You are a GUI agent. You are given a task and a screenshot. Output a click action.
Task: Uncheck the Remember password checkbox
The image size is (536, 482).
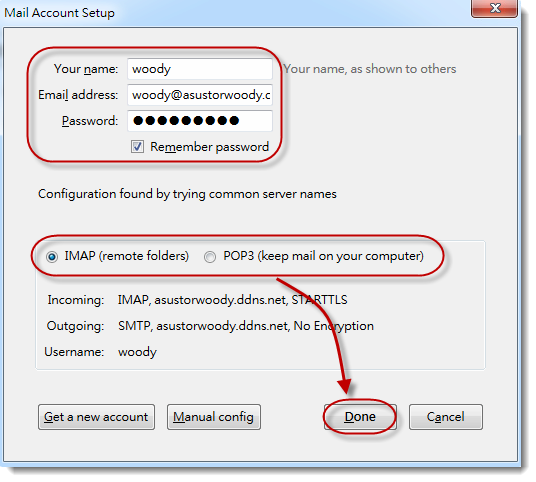137,147
